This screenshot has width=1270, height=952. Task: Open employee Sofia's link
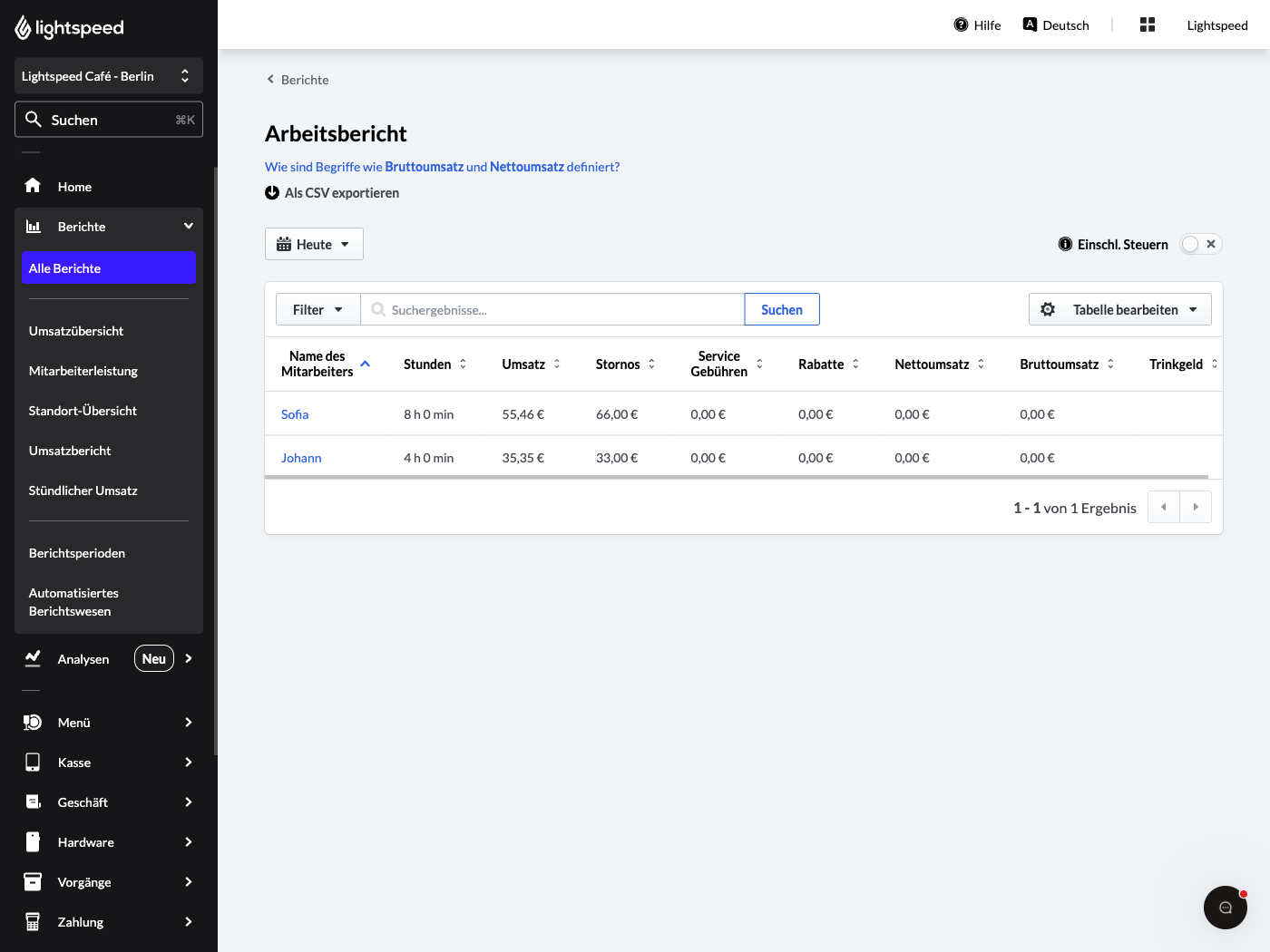pyautogui.click(x=295, y=414)
